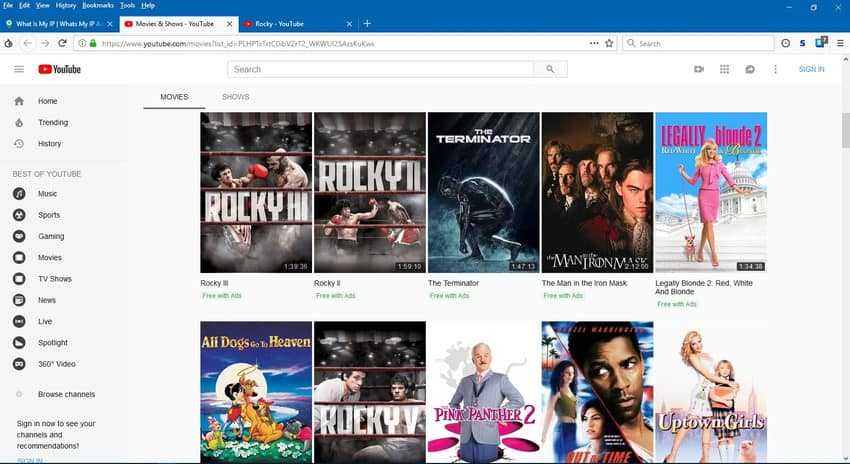The width and height of the screenshot is (850, 464).
Task: Open the All Dogs Go to Heaven poster
Action: [256, 392]
